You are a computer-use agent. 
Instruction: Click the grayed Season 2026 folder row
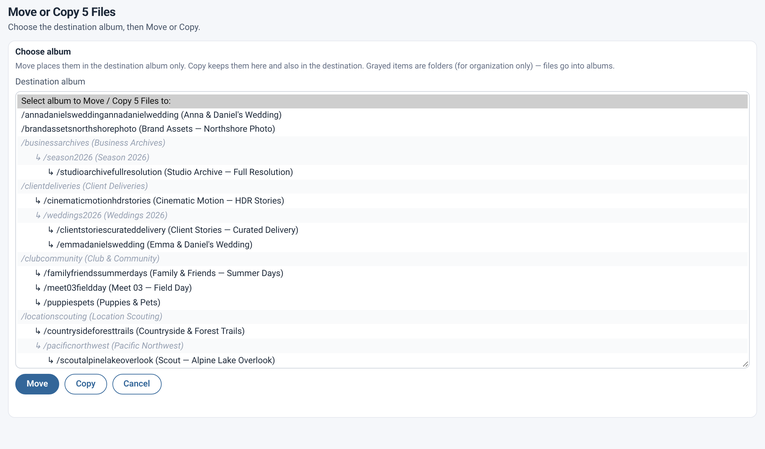(x=382, y=158)
